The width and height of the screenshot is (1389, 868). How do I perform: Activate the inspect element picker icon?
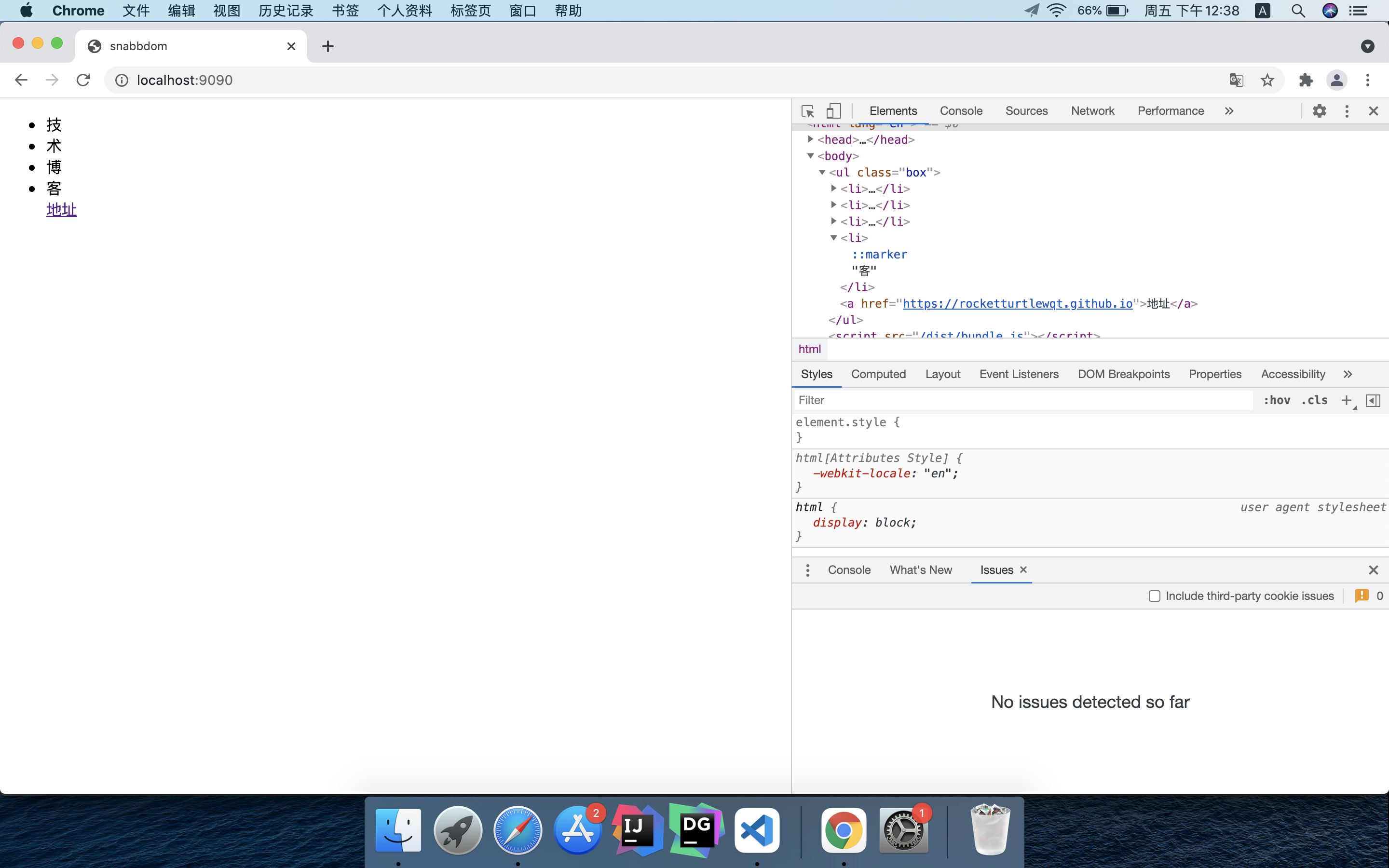tap(807, 111)
